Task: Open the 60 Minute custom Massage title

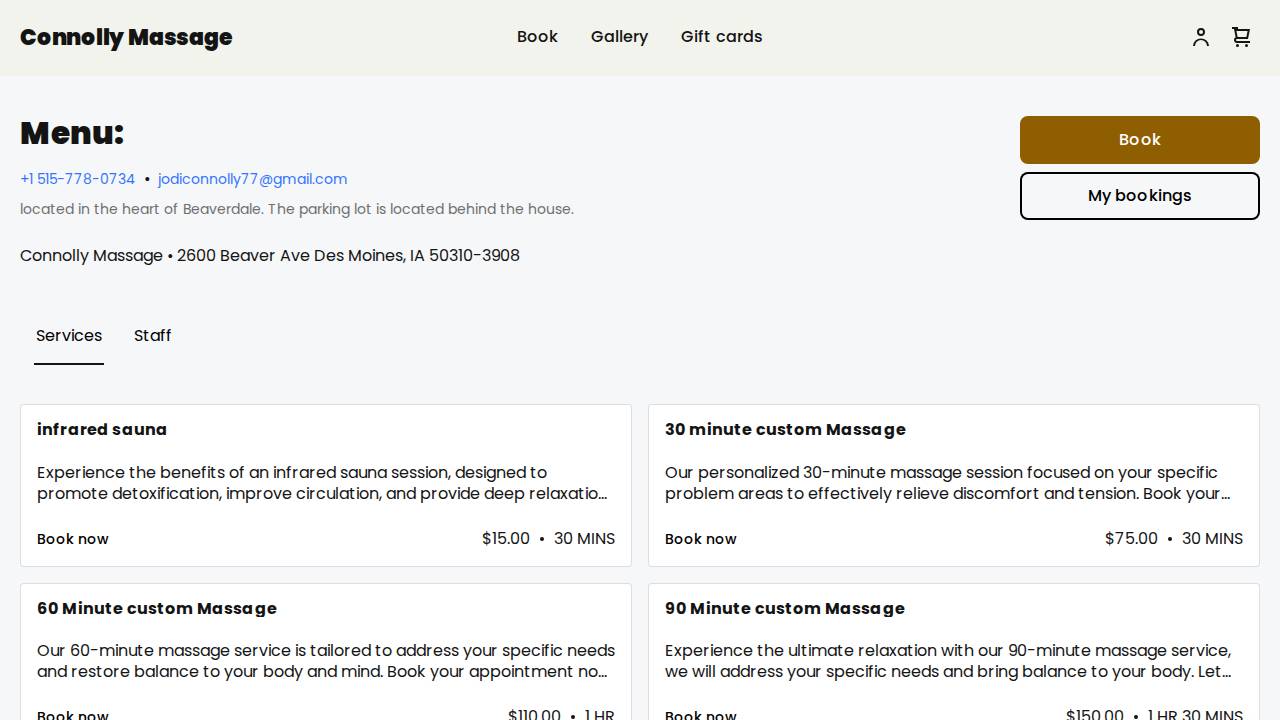Action: tap(157, 608)
